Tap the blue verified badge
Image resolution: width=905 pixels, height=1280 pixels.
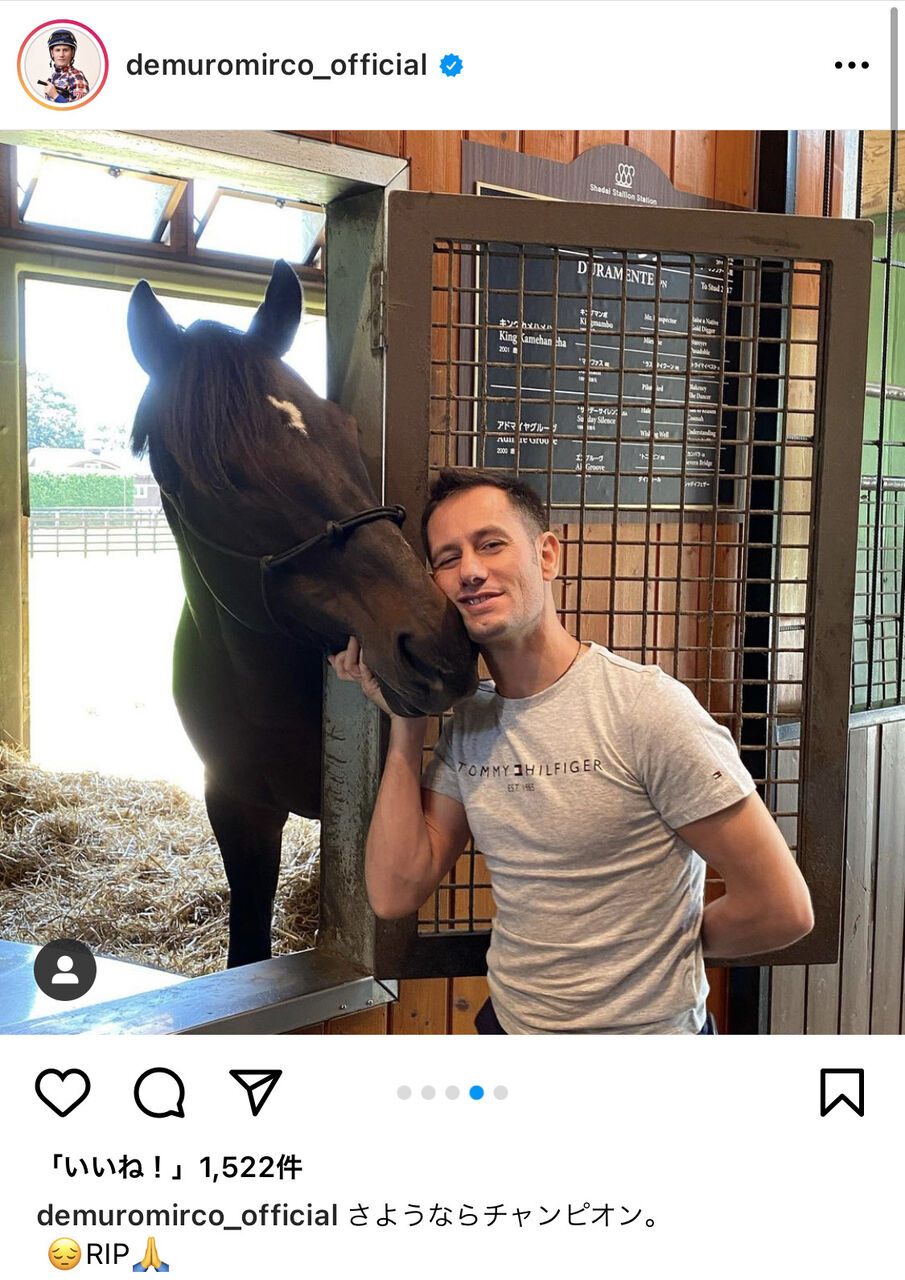(x=451, y=66)
